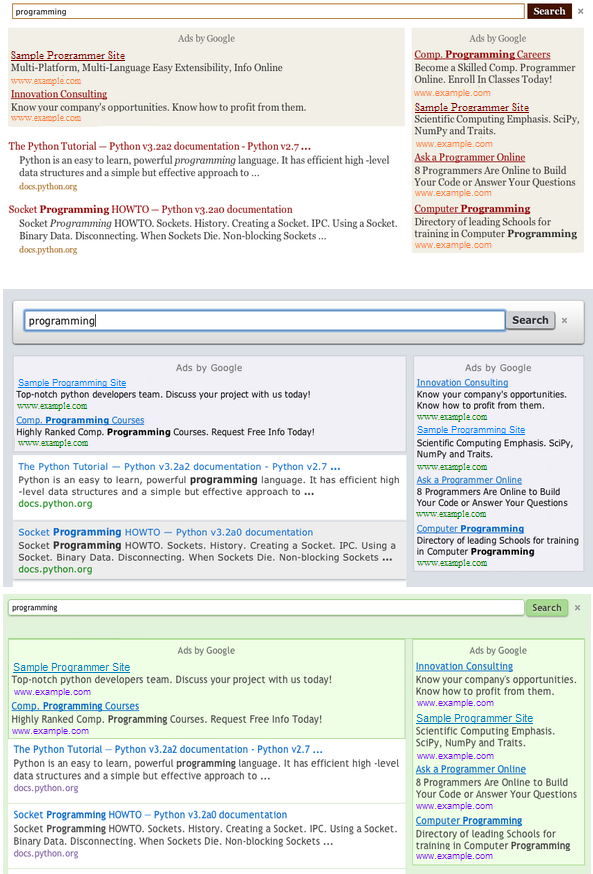Open 'Computer Programming' ad in brown sidebar
This screenshot has width=593, height=874.
(472, 208)
